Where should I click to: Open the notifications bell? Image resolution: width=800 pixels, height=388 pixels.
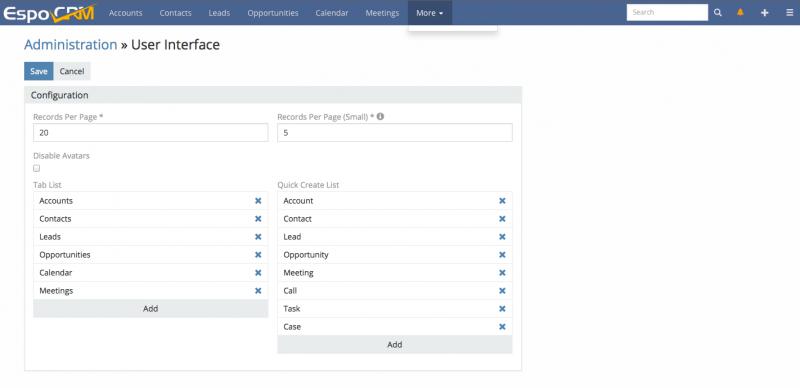click(x=740, y=12)
